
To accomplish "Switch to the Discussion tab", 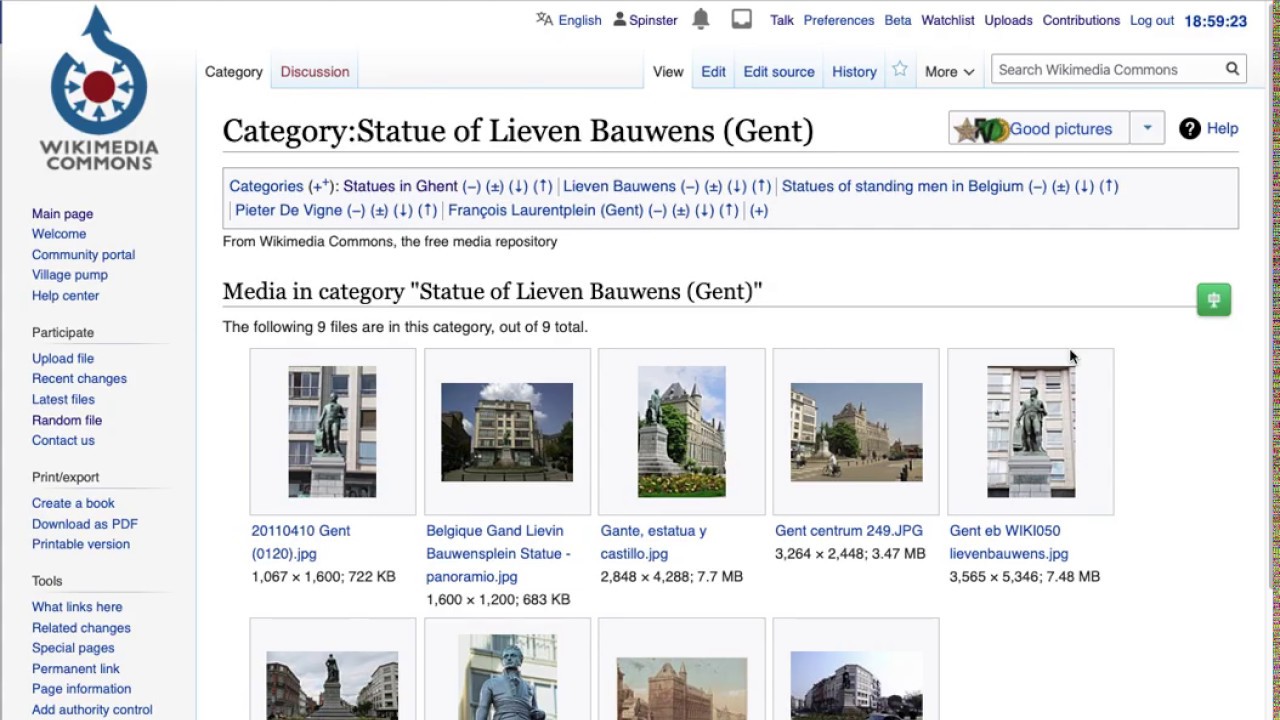I will click(315, 71).
